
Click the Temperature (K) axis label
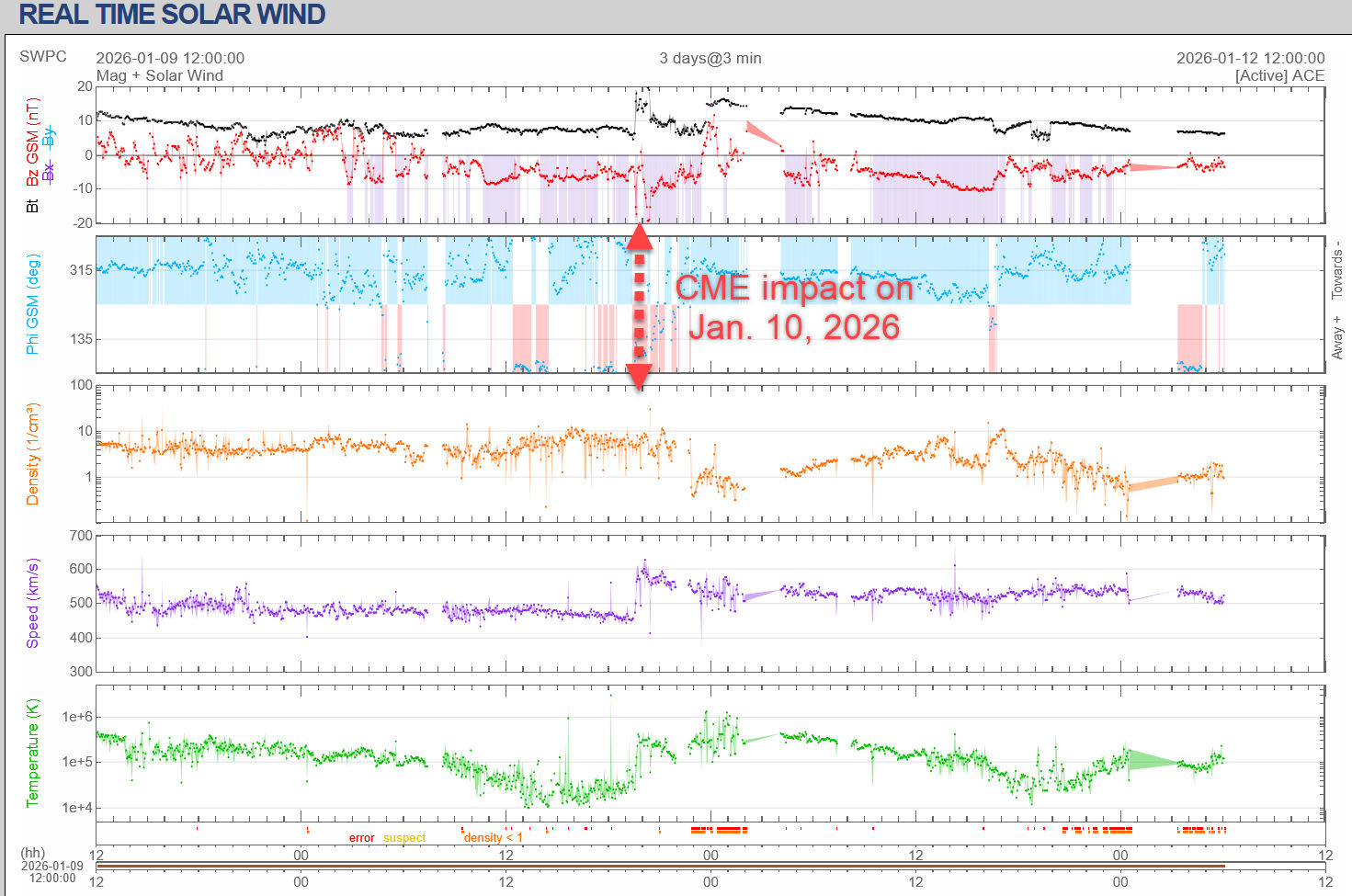click(x=32, y=753)
